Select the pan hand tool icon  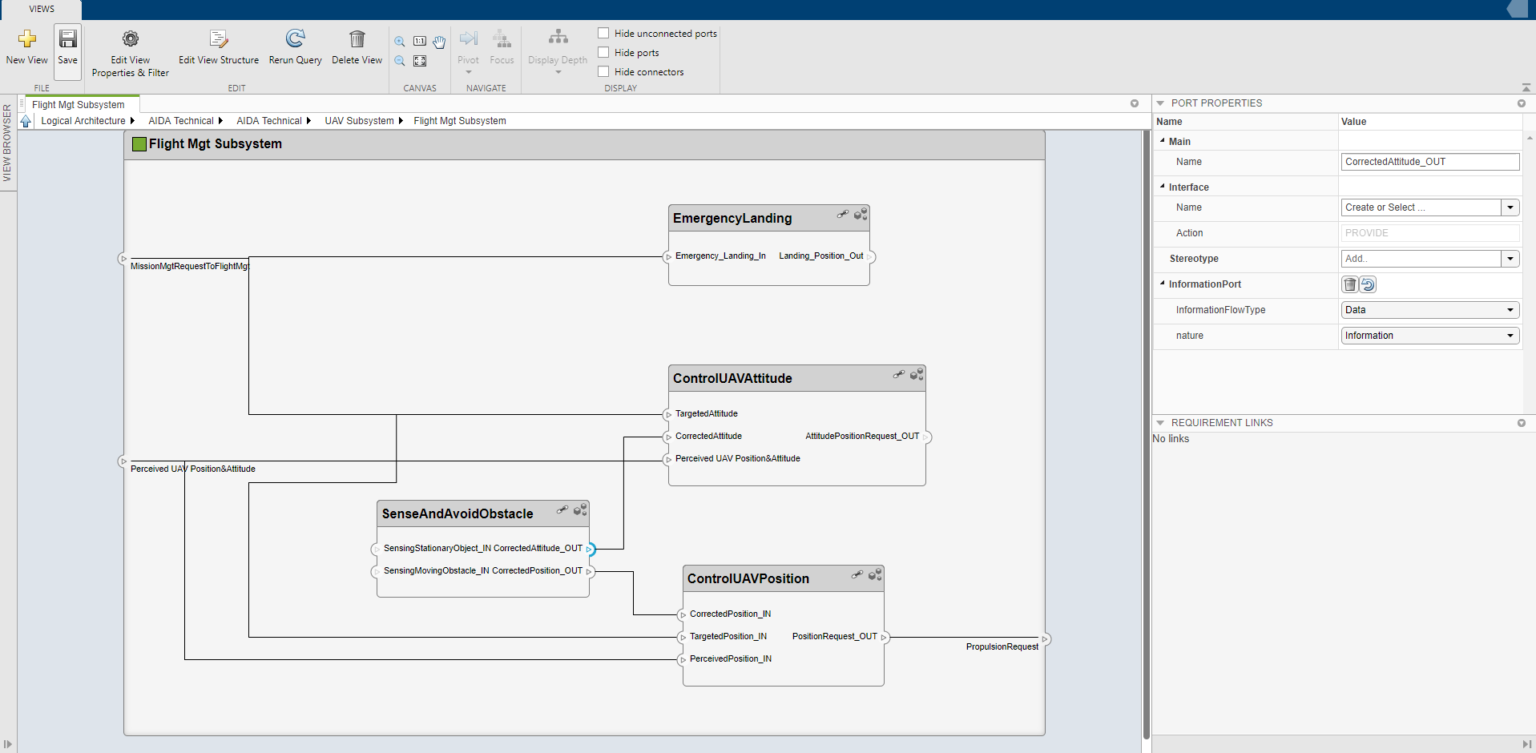438,42
